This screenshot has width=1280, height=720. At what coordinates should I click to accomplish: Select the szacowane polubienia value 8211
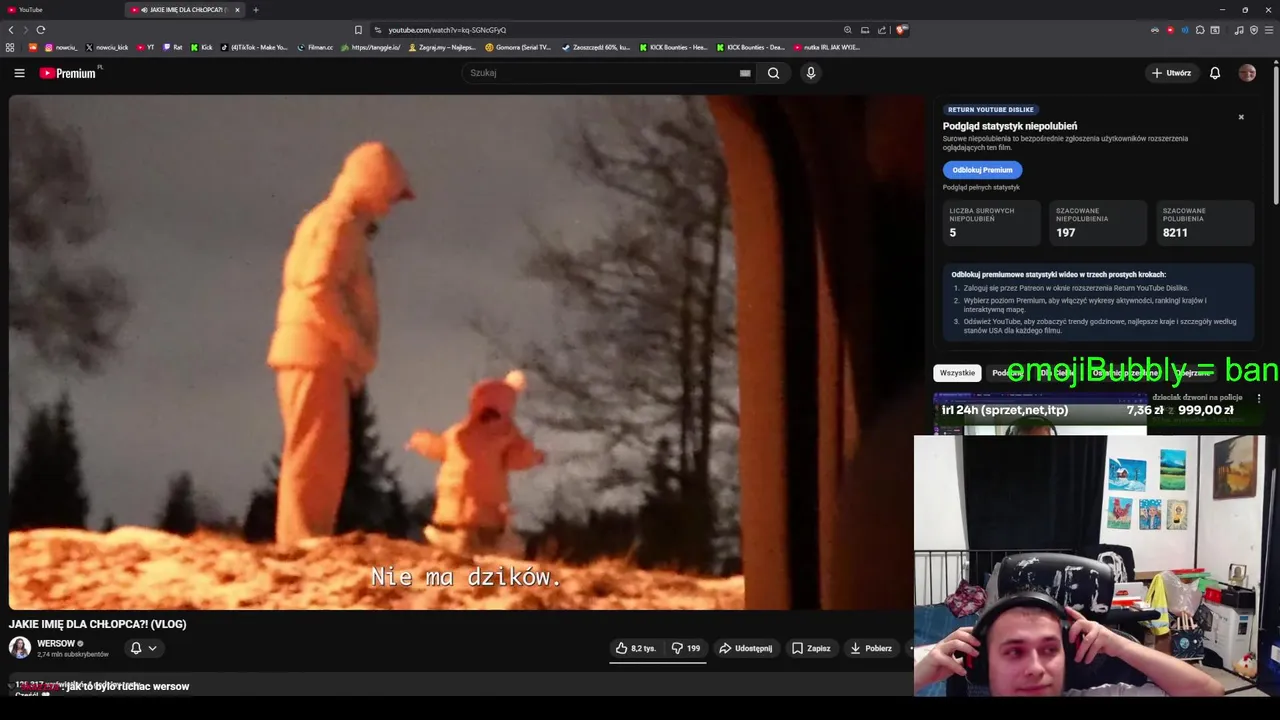pyautogui.click(x=1175, y=232)
